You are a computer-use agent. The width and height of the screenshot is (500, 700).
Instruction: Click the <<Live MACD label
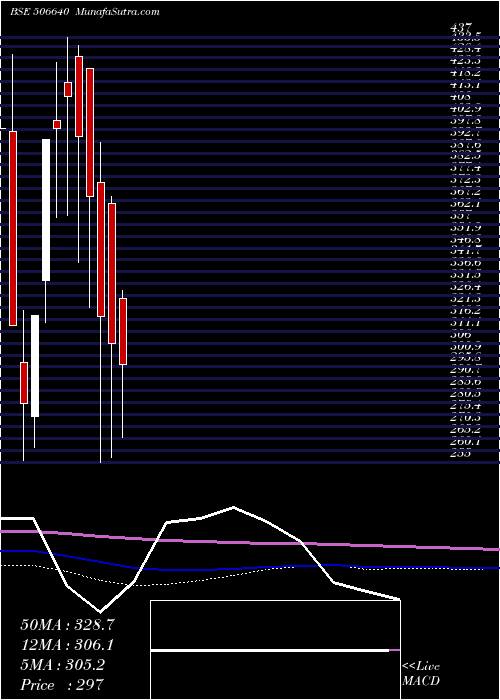tap(421, 674)
